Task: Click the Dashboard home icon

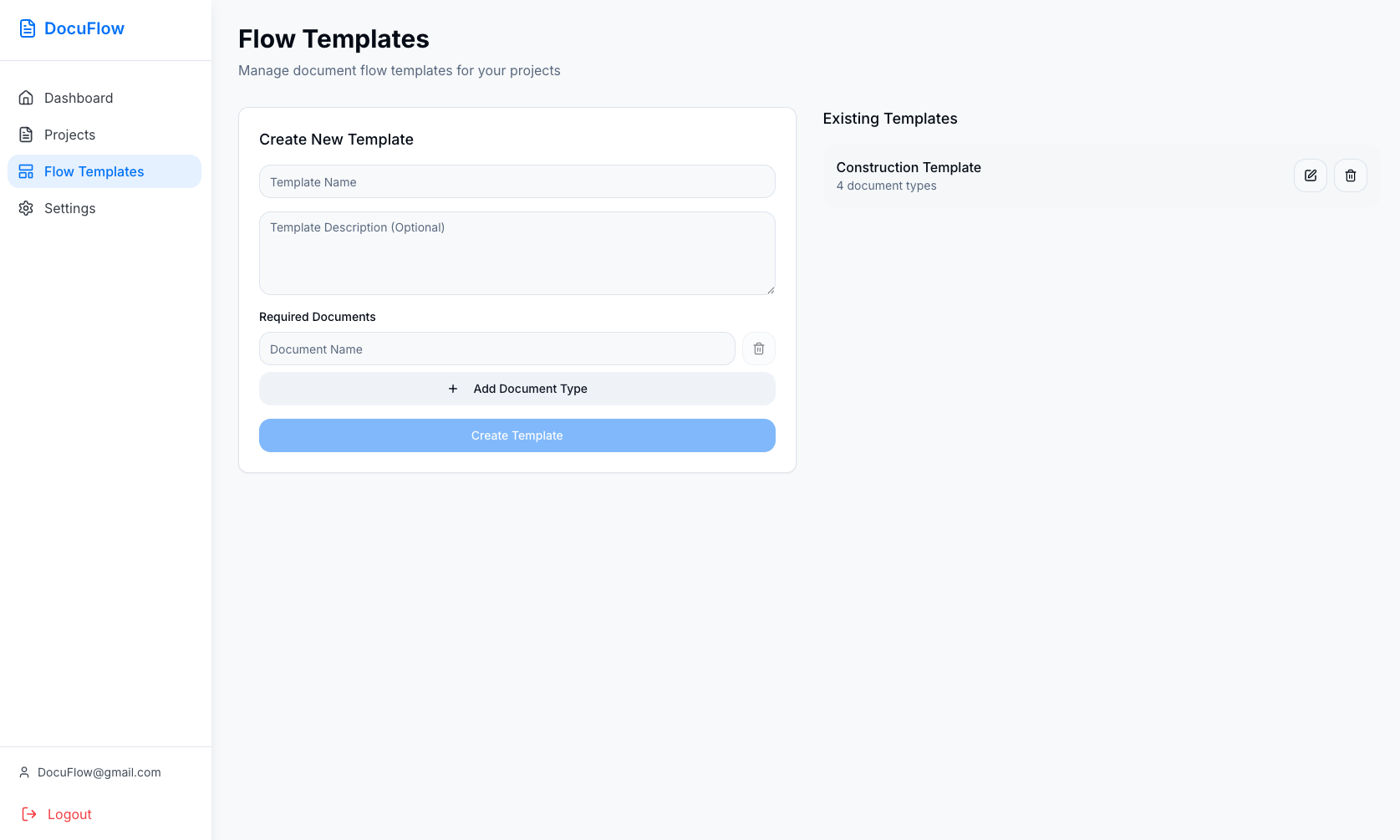Action: 26,98
